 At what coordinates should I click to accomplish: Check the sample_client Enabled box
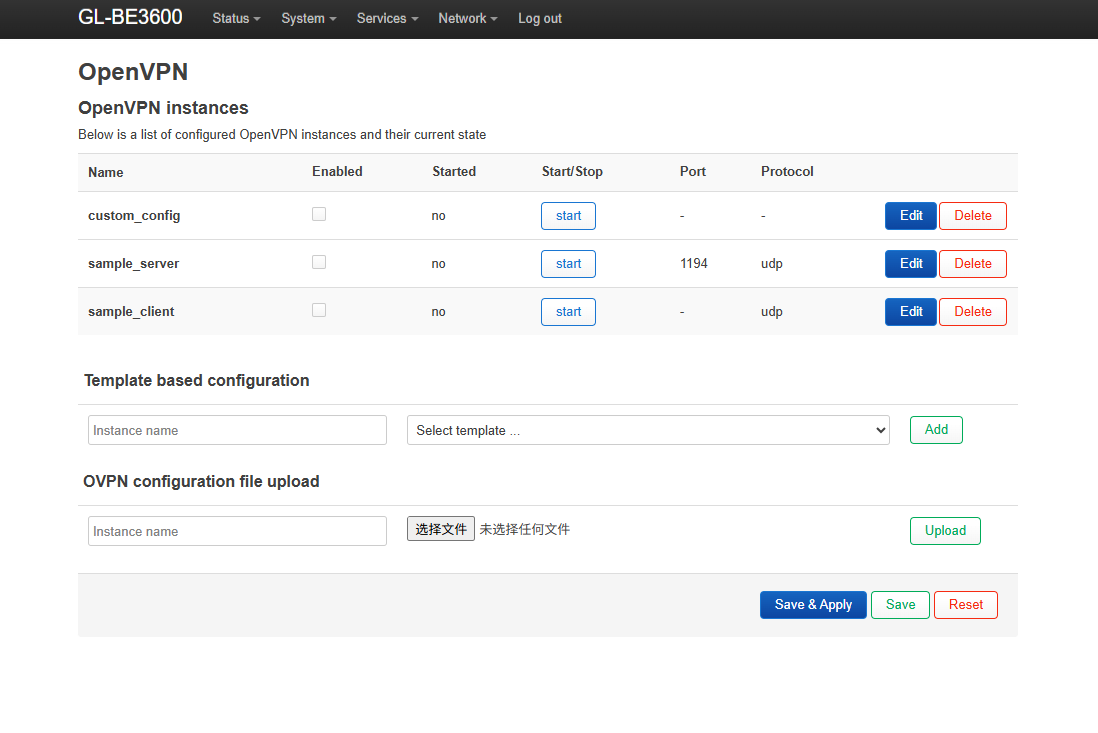coord(319,310)
